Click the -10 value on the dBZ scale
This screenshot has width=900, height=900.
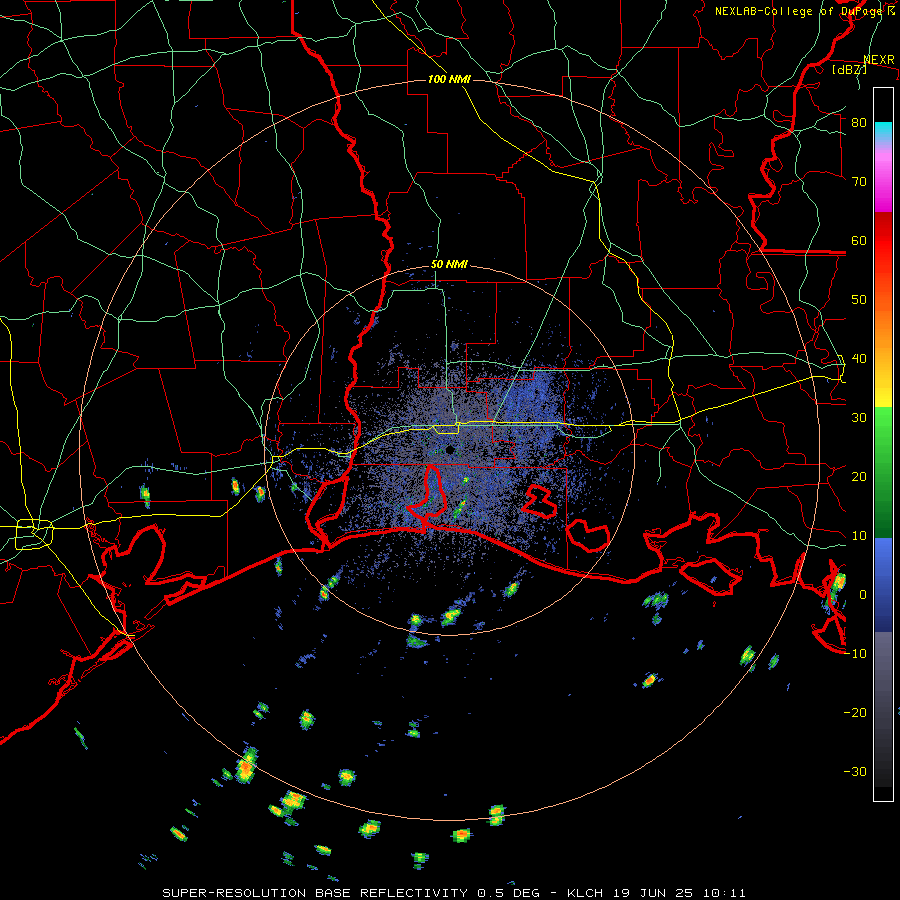tap(855, 654)
